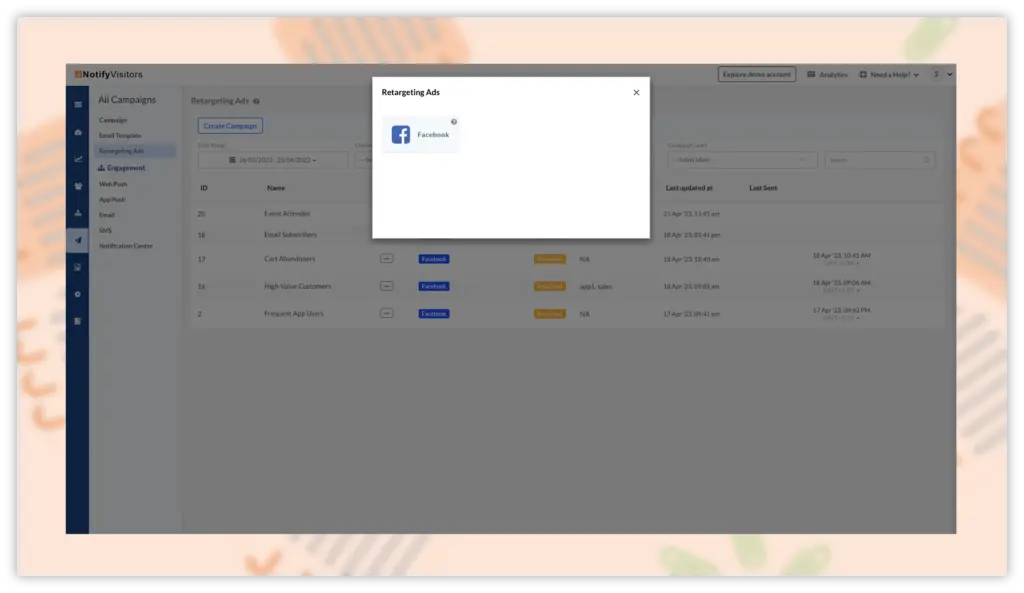Select Web Push under Engagement
Image resolution: width=1024 pixels, height=593 pixels.
click(113, 184)
